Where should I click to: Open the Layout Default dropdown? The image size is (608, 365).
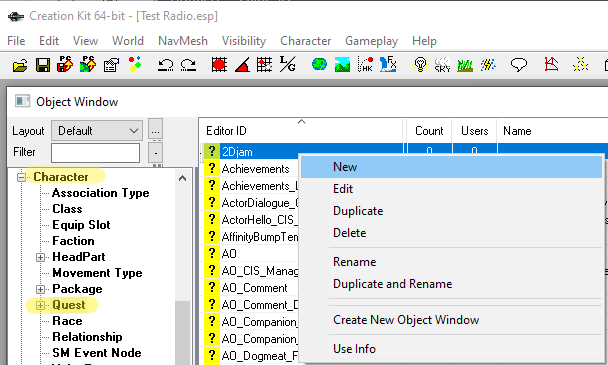point(97,131)
